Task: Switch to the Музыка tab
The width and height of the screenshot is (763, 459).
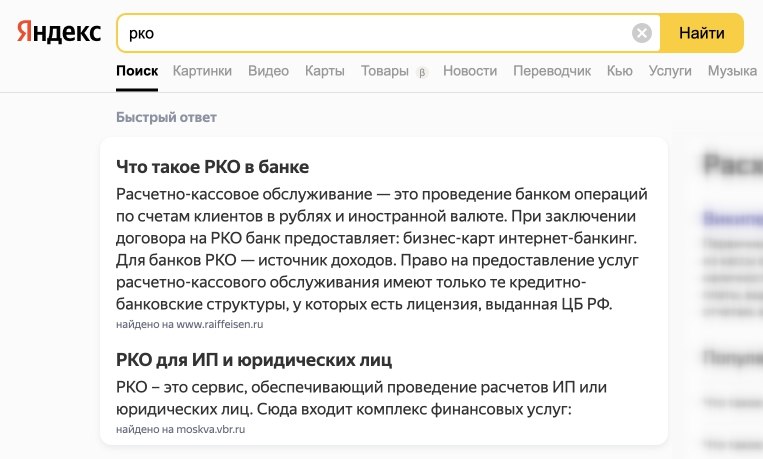Action: click(x=732, y=71)
